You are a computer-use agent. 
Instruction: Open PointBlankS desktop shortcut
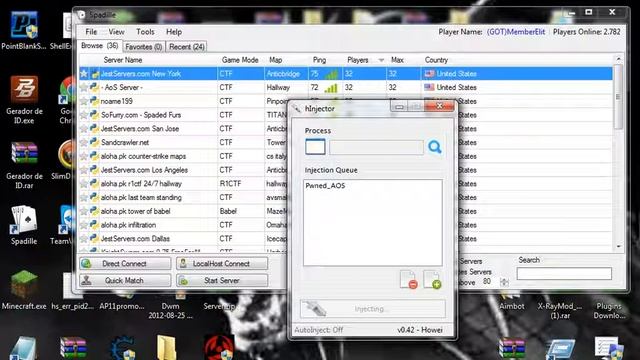[x=24, y=31]
